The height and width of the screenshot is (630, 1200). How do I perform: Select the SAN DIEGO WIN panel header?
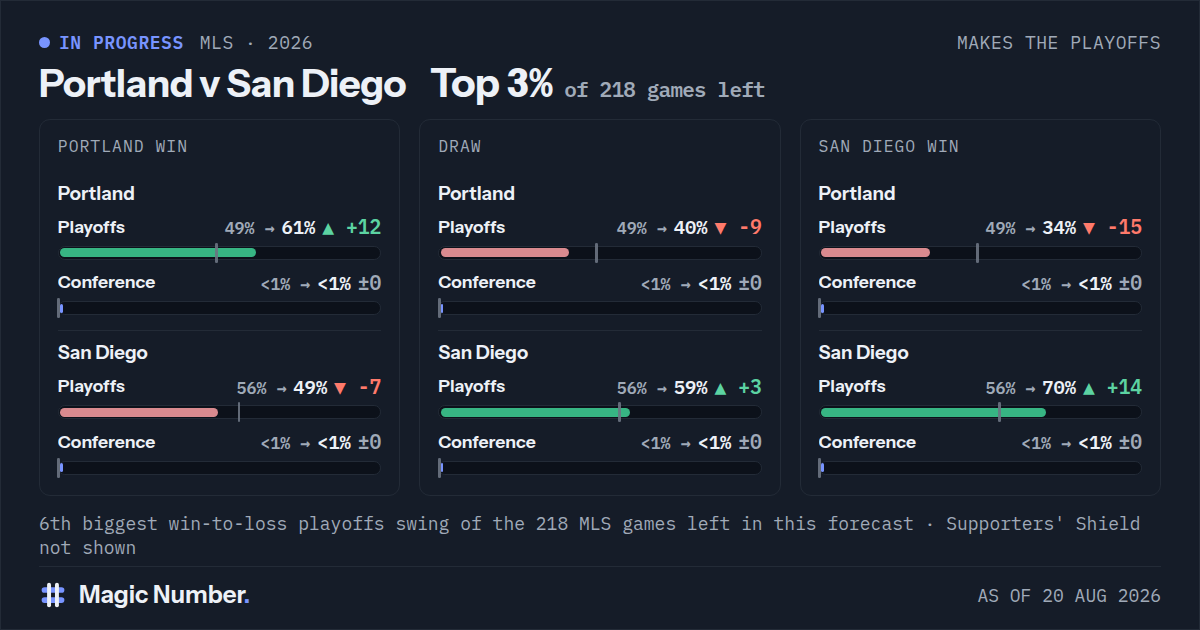889,147
